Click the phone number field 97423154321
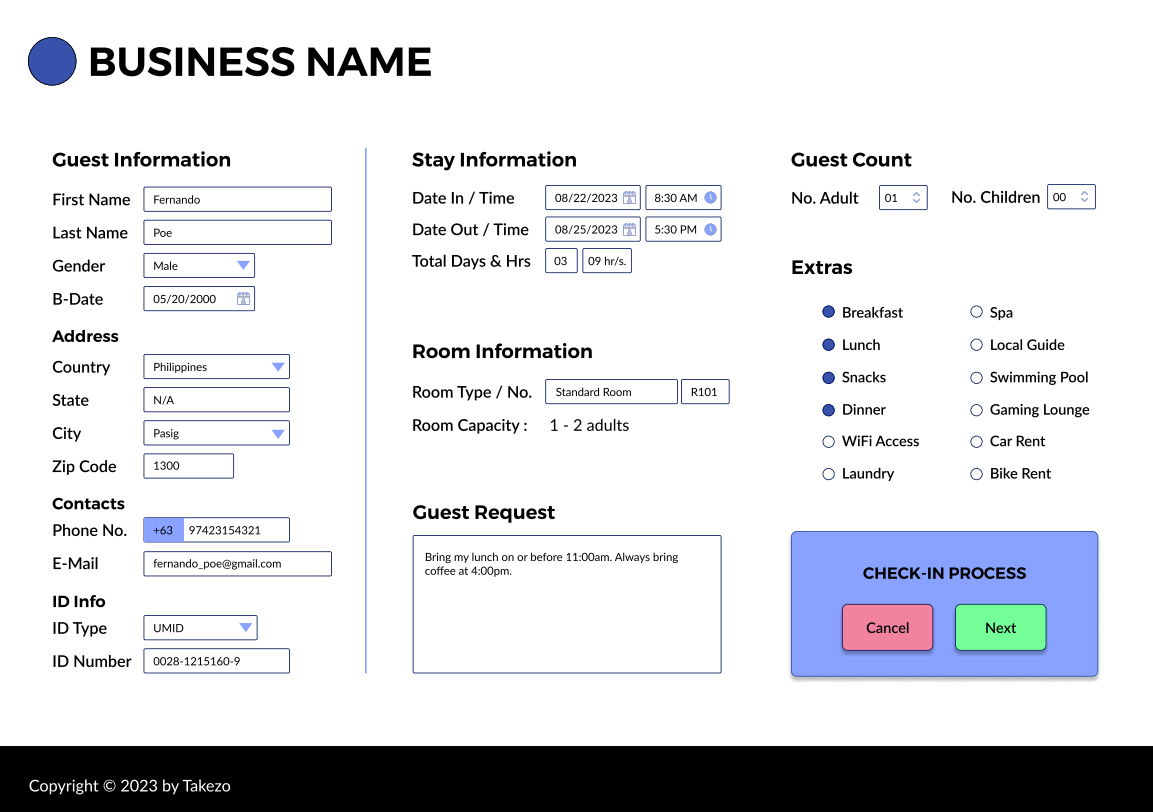 236,530
